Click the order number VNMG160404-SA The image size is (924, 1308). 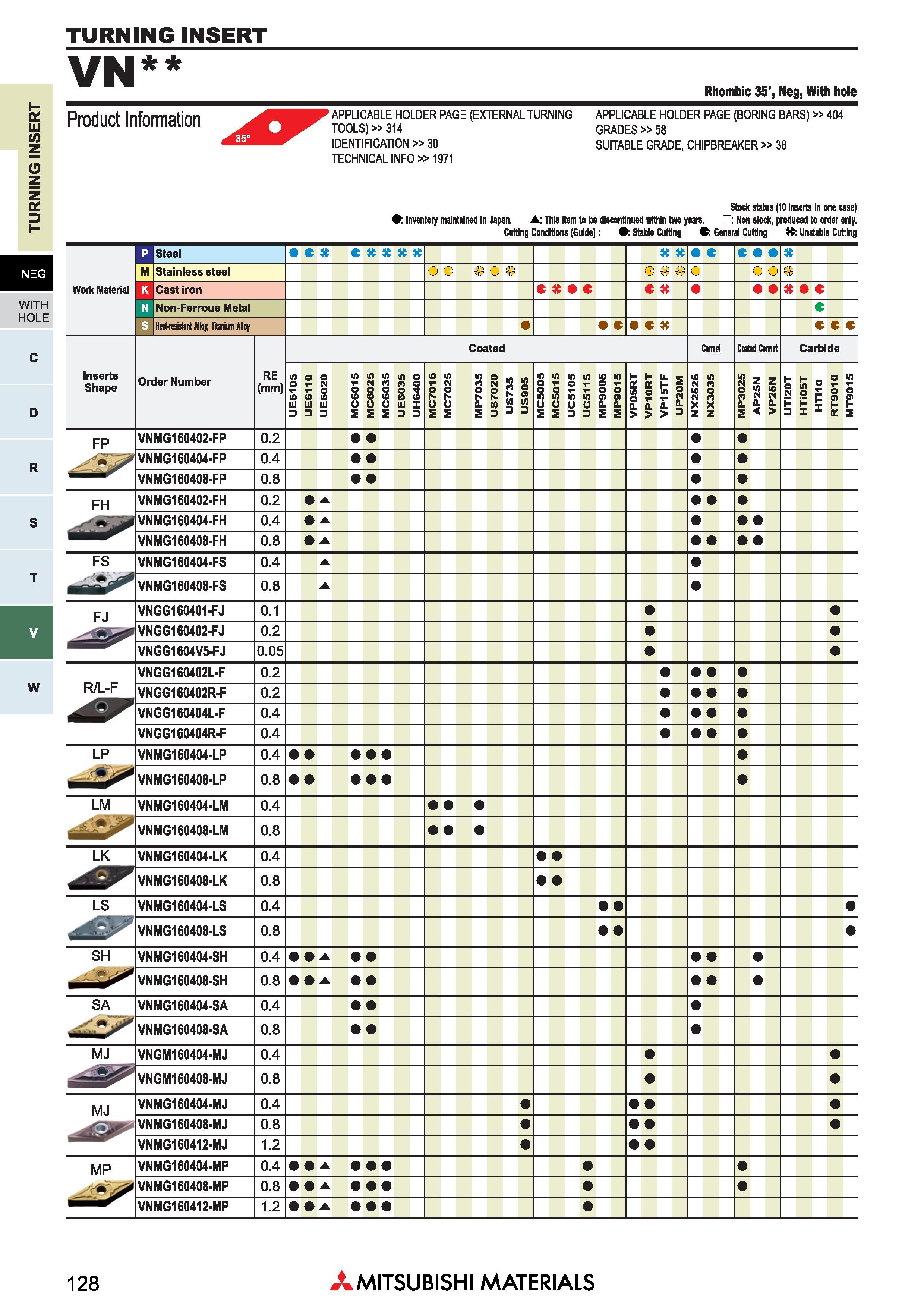(183, 1006)
